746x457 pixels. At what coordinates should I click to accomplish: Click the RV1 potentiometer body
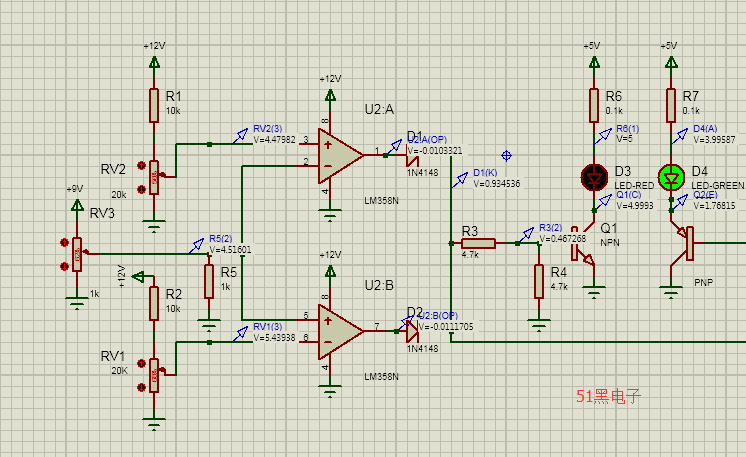pos(154,374)
